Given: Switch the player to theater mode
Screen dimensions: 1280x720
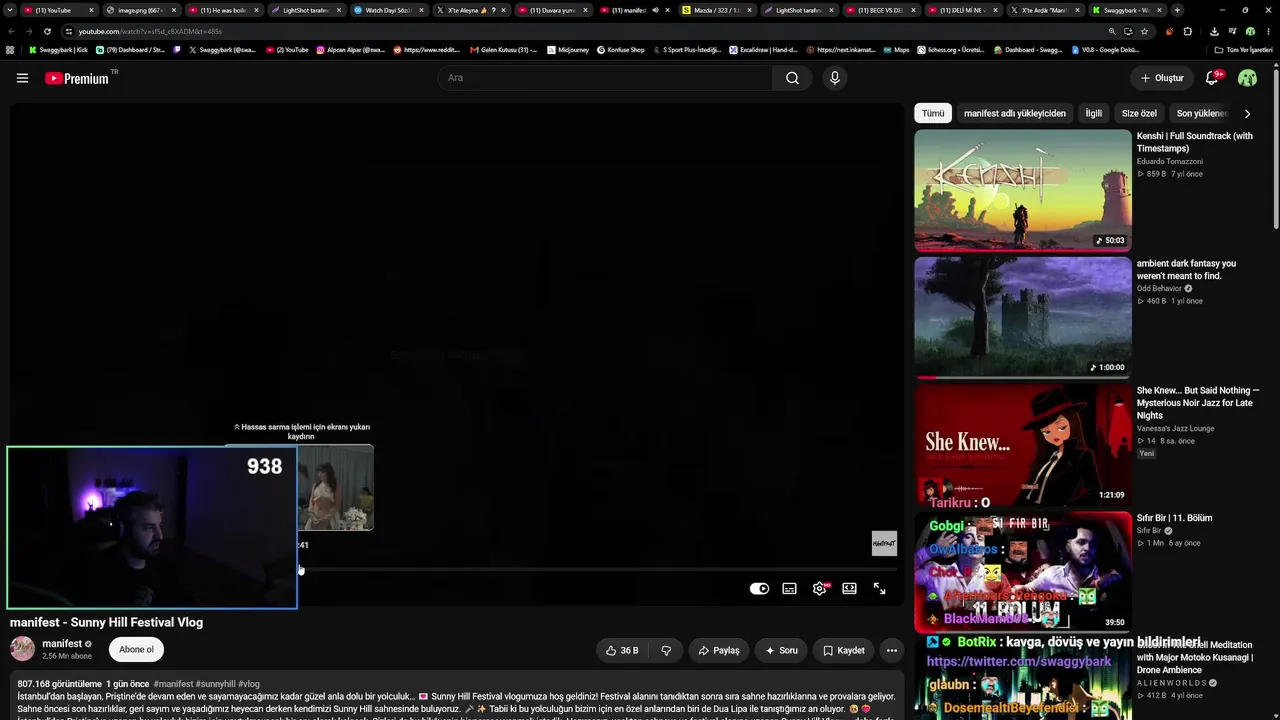Looking at the screenshot, I should pos(849,589).
